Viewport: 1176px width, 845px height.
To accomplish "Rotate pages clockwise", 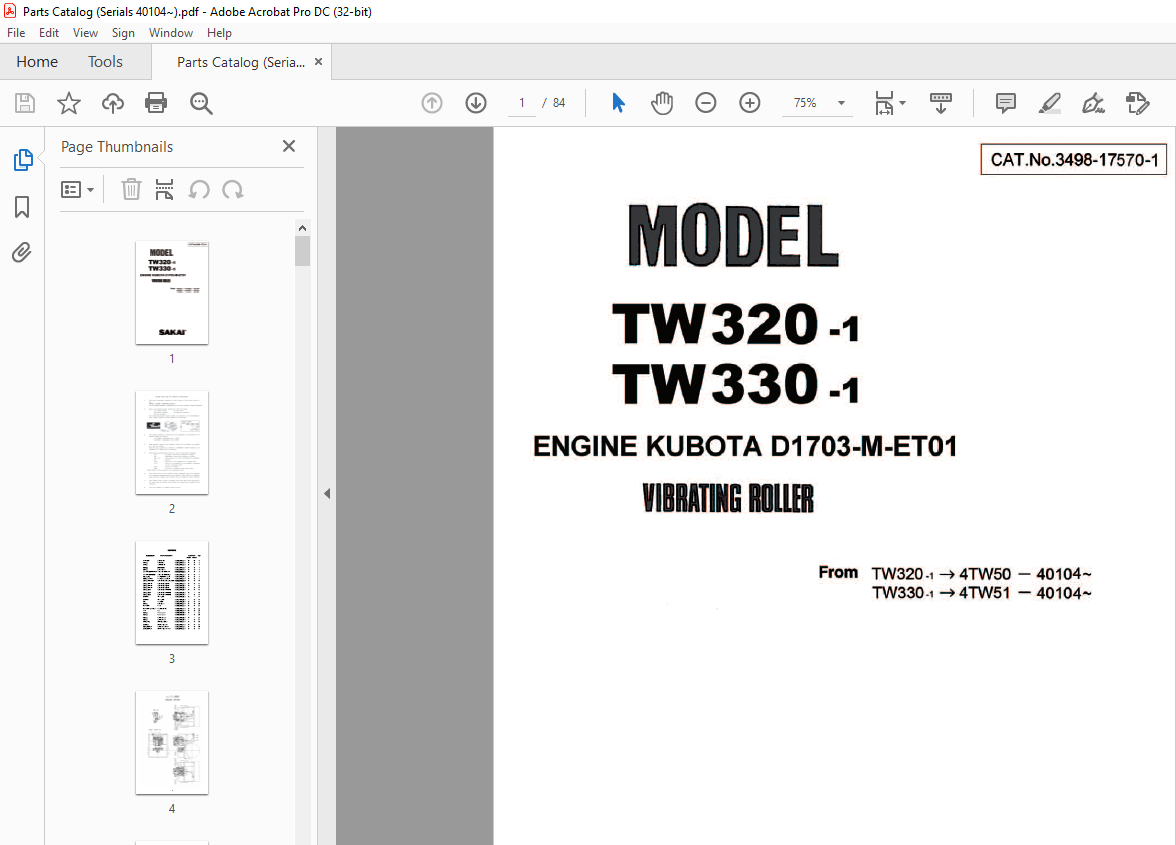I will [x=232, y=190].
